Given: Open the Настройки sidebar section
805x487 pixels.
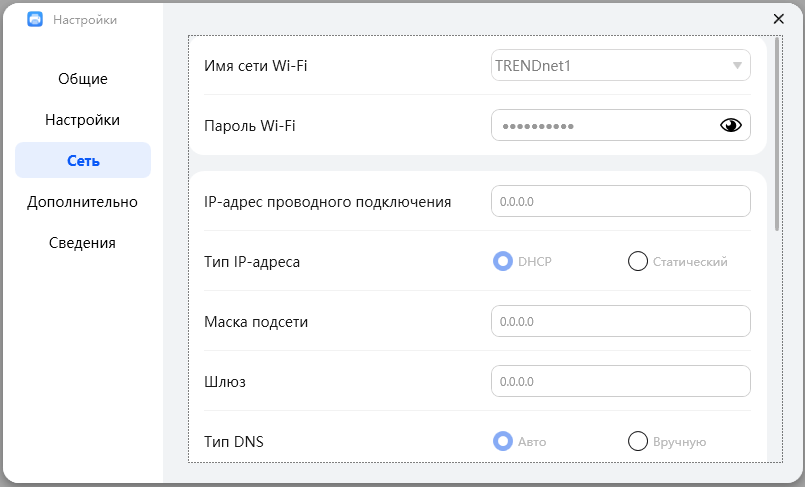Looking at the screenshot, I should [82, 120].
